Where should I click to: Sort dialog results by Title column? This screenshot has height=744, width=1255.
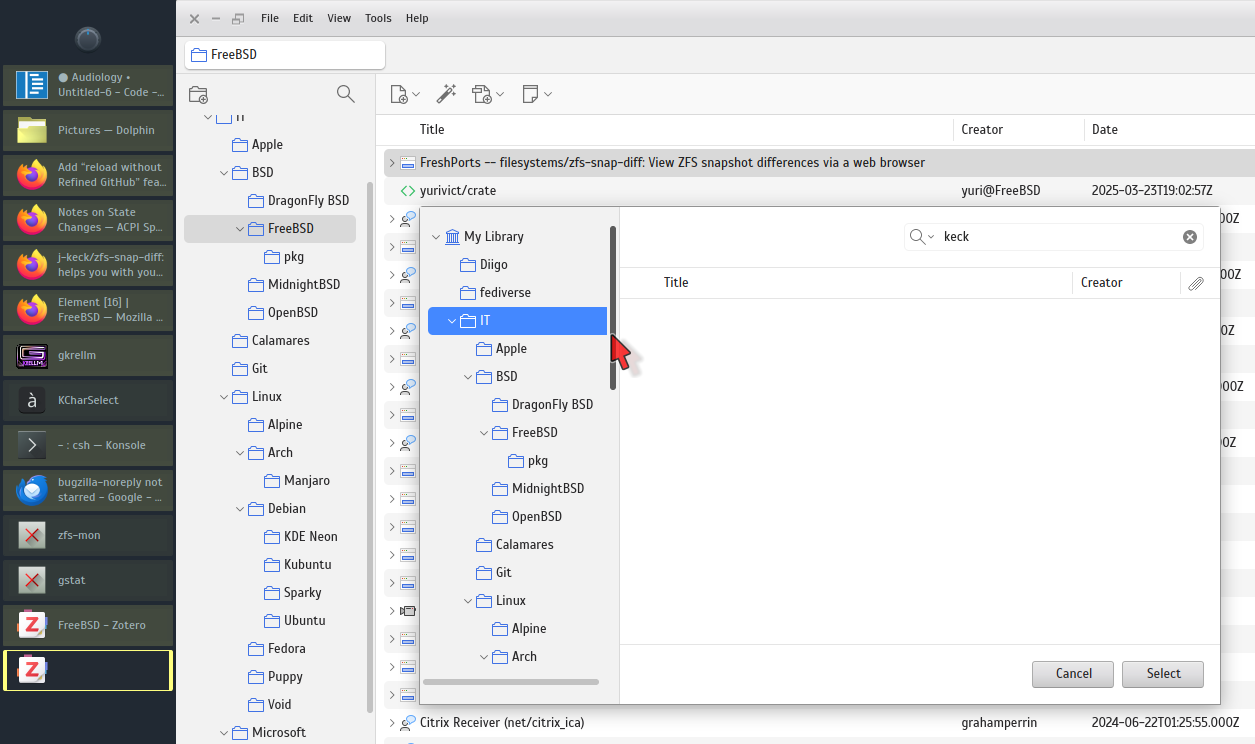pyautogui.click(x=676, y=283)
